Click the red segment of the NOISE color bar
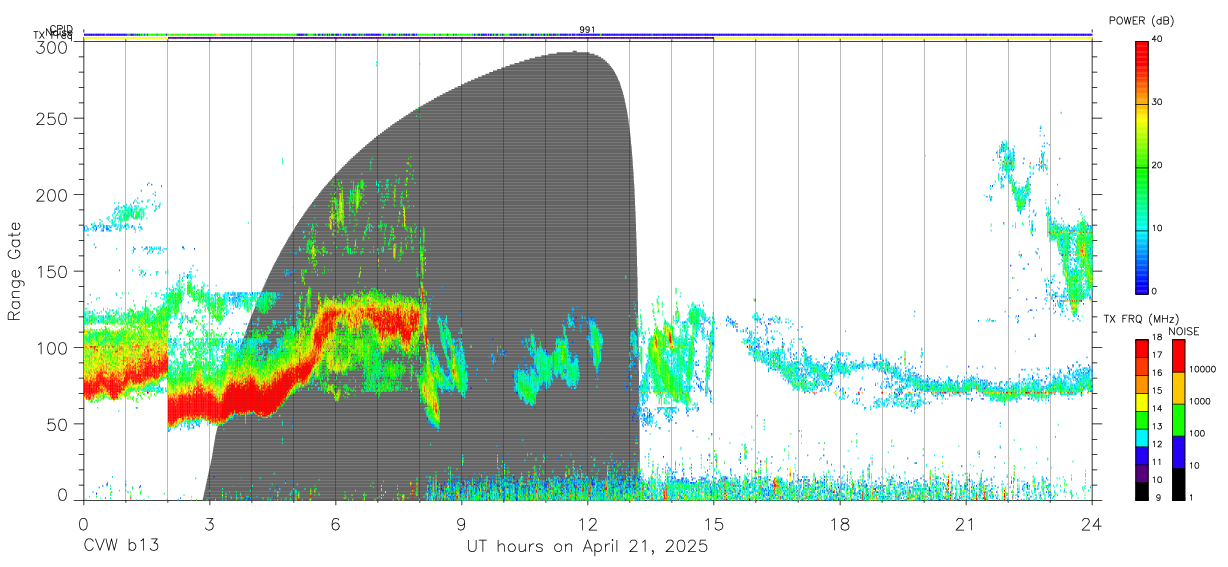Image resolution: width=1228 pixels, height=567 pixels. [x=1178, y=356]
